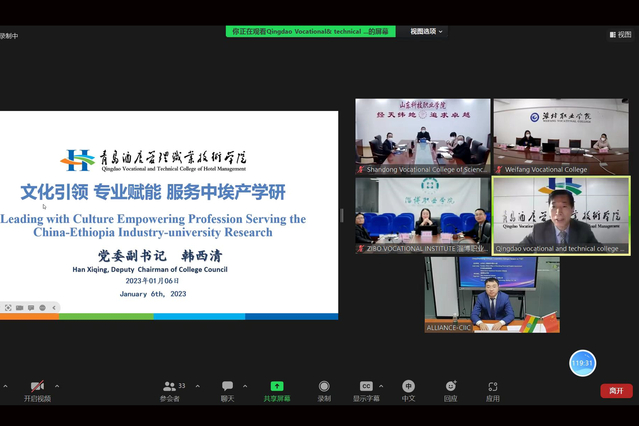Click the green Share Screen (共享屏幕) icon

(277, 386)
